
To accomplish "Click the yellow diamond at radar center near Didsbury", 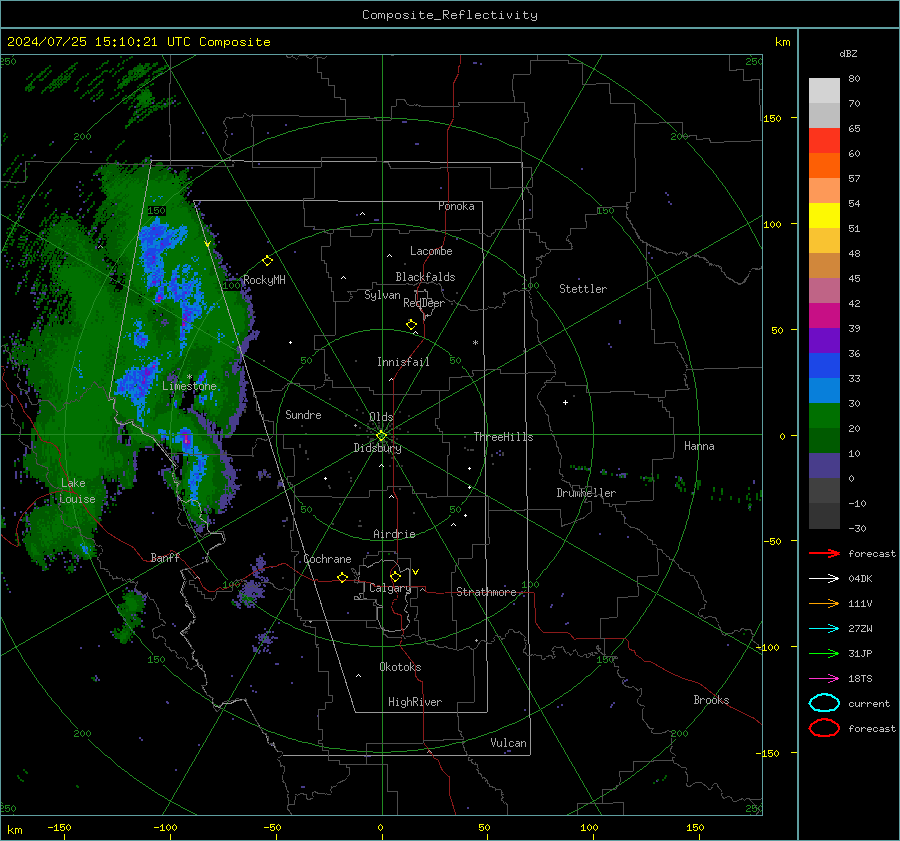I will 381,436.
